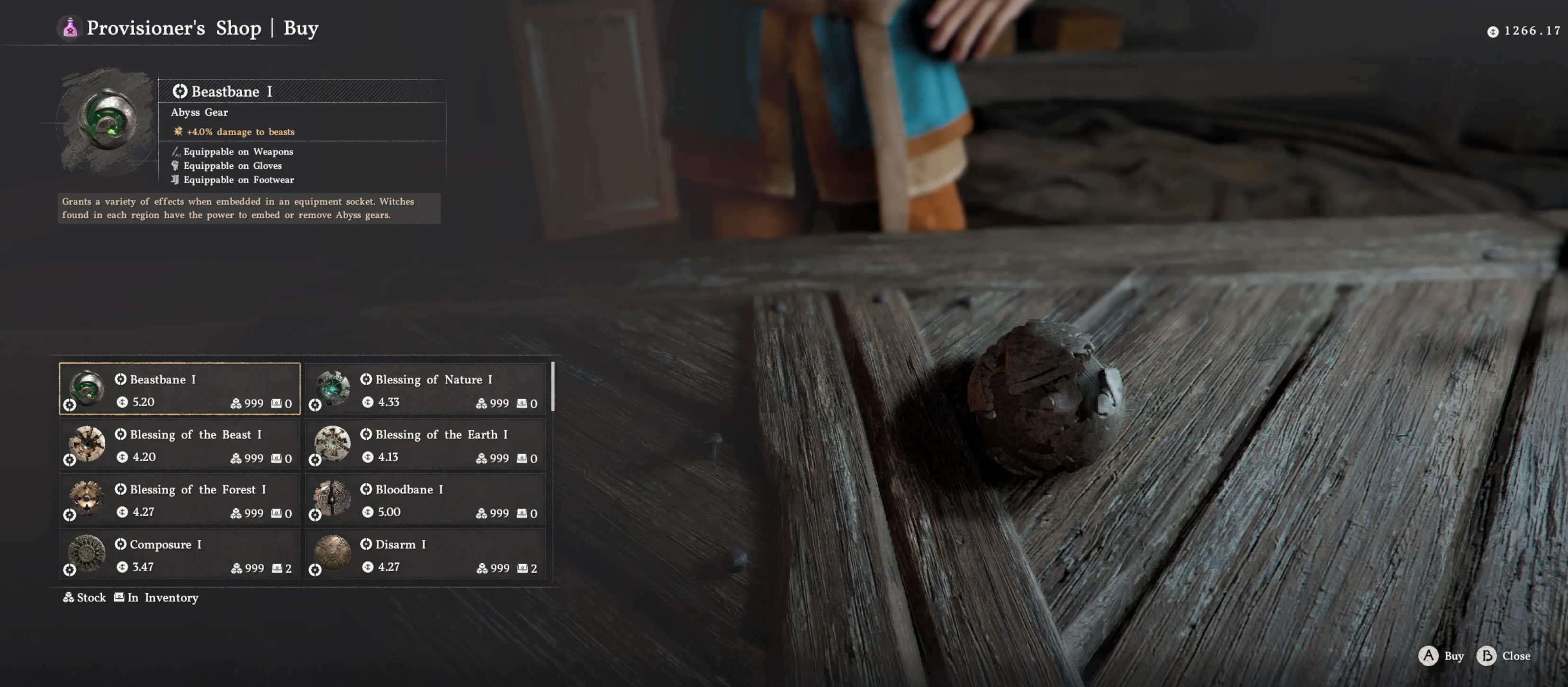Click the Provisioner's Shop potion icon

[70, 27]
